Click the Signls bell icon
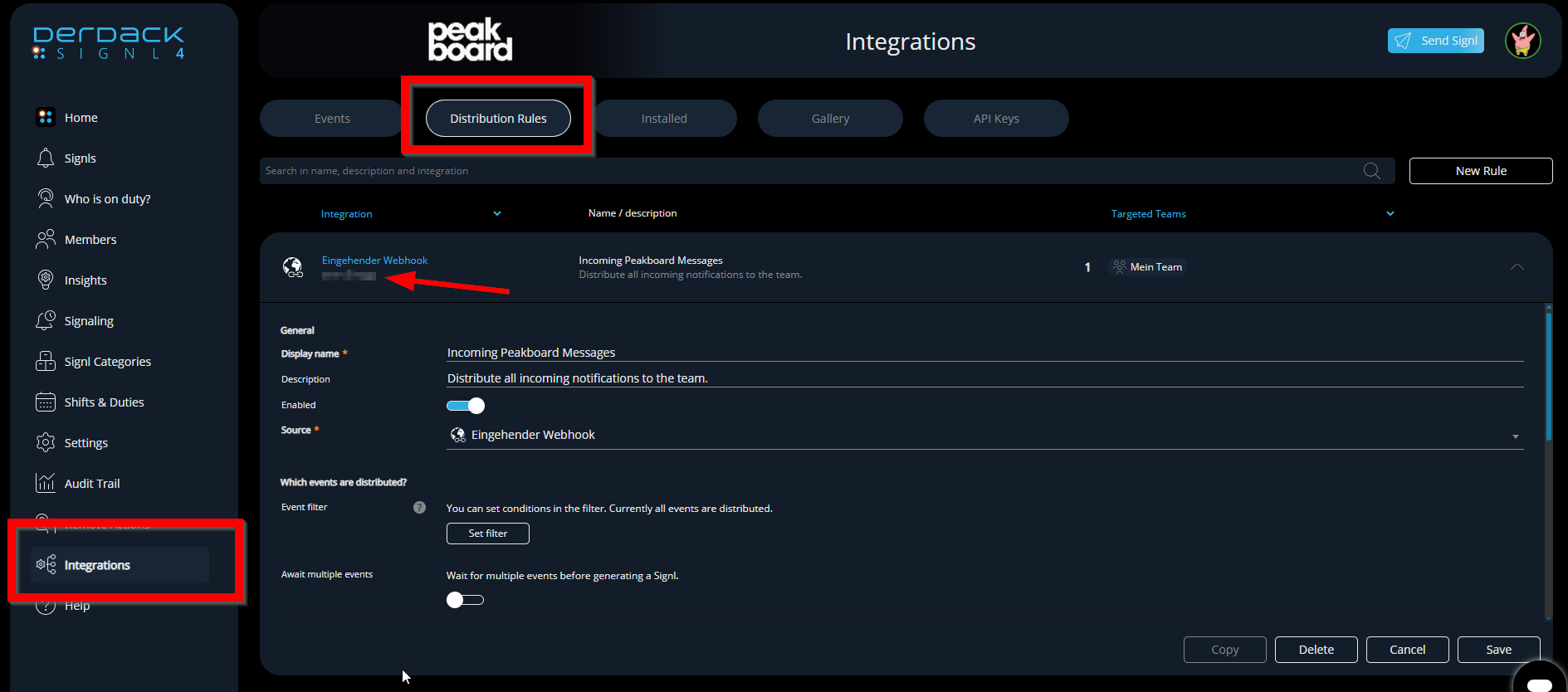The height and width of the screenshot is (692, 1568). (46, 158)
